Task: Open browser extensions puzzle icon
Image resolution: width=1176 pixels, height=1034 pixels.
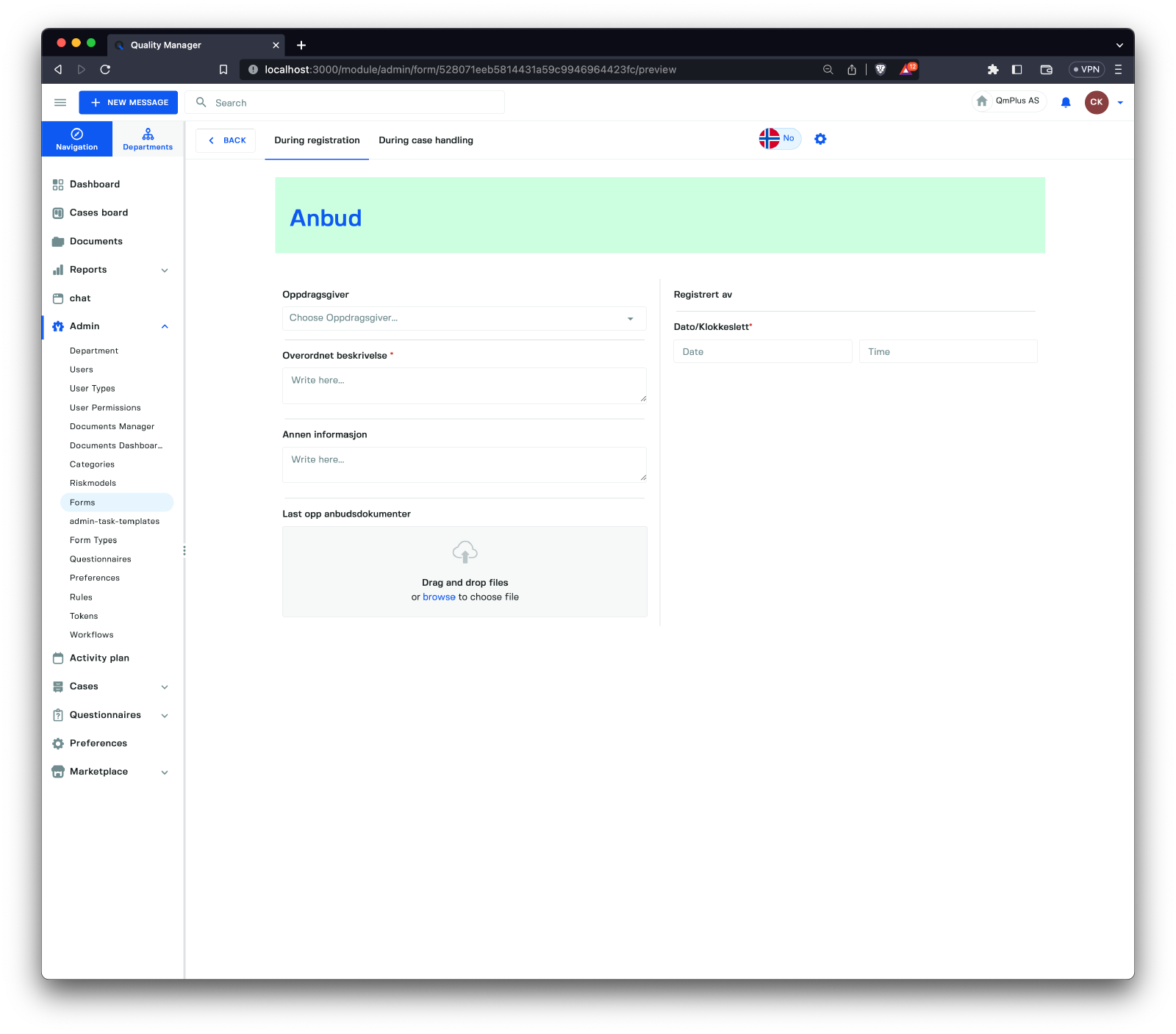Action: click(x=993, y=70)
